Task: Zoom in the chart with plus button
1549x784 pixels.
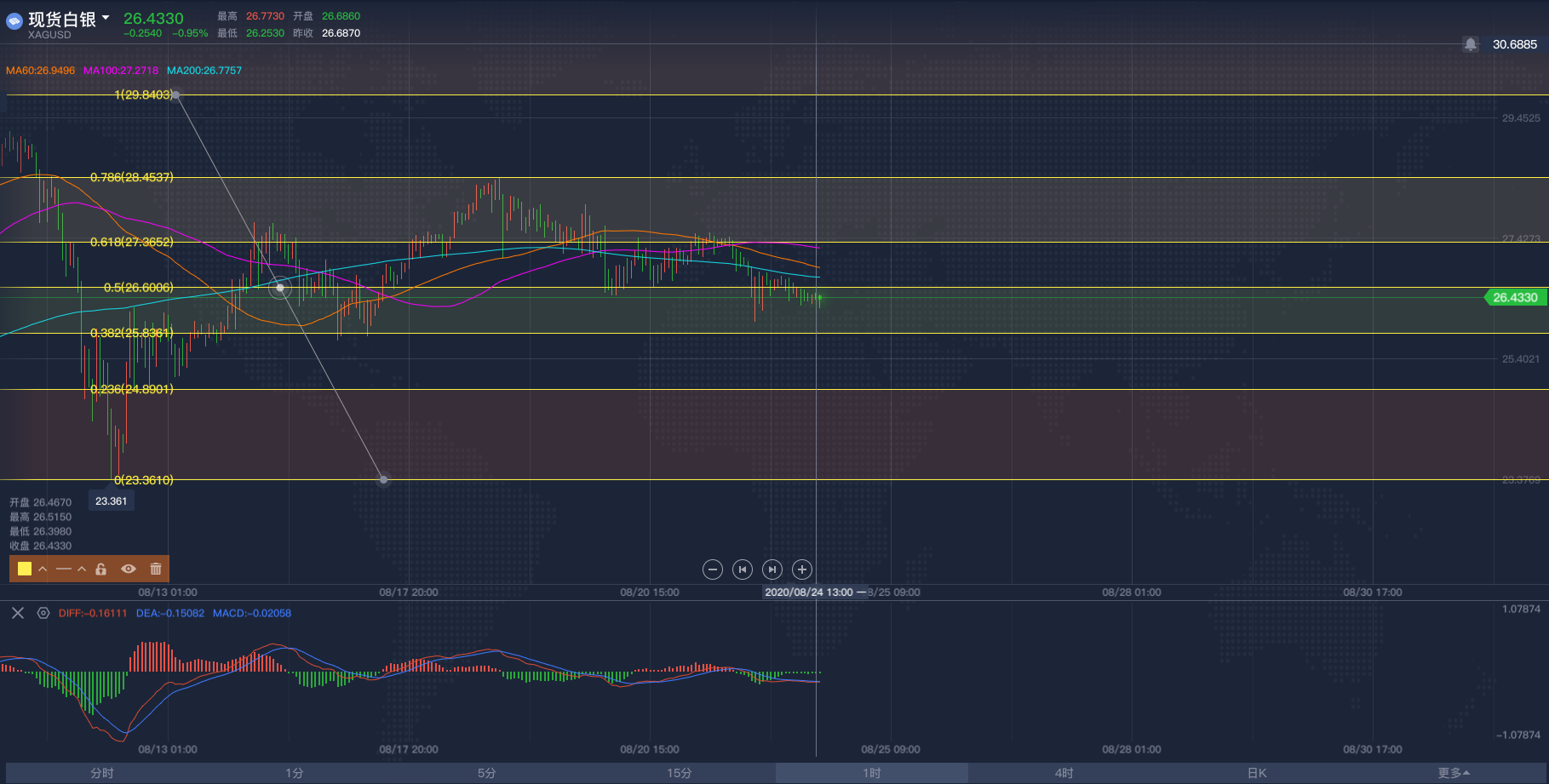Action: pyautogui.click(x=802, y=569)
